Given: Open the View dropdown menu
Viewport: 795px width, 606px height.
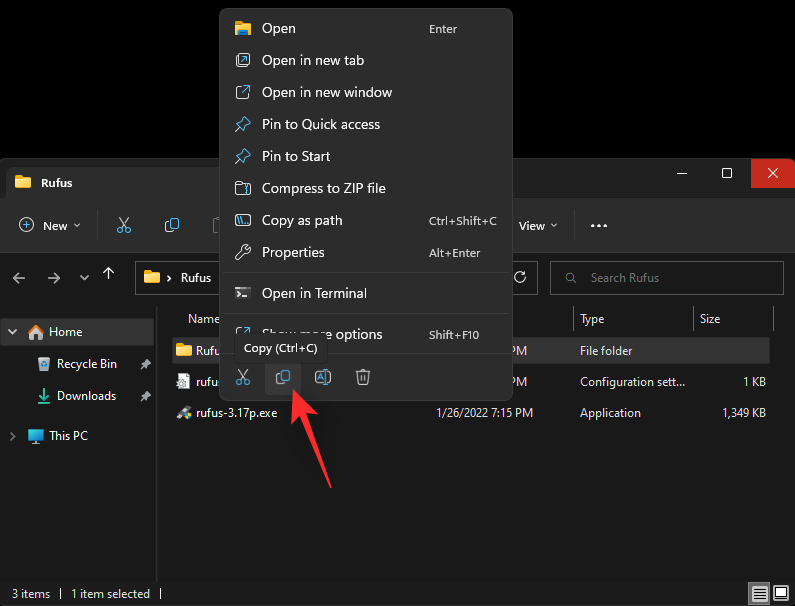Looking at the screenshot, I should (x=538, y=226).
